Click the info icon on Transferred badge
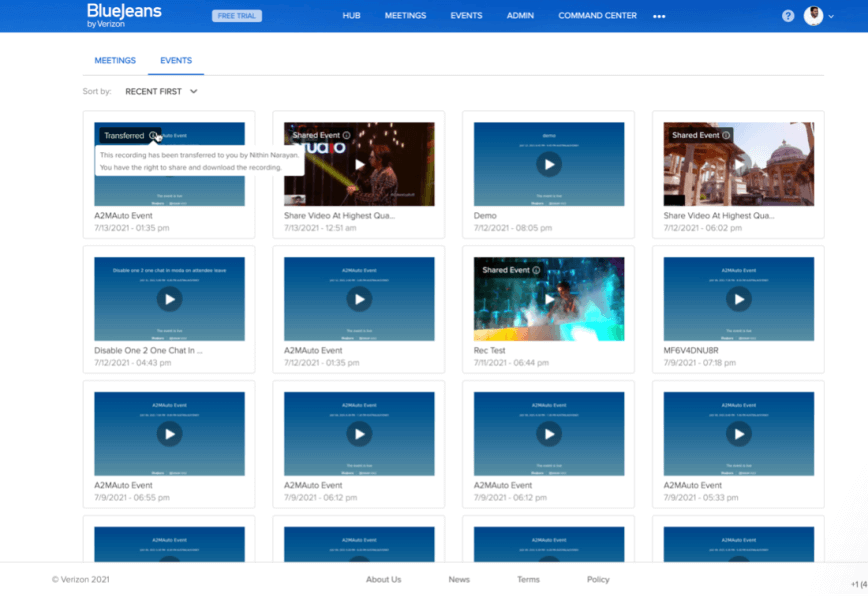Image resolution: width=868 pixels, height=597 pixels. click(x=153, y=135)
